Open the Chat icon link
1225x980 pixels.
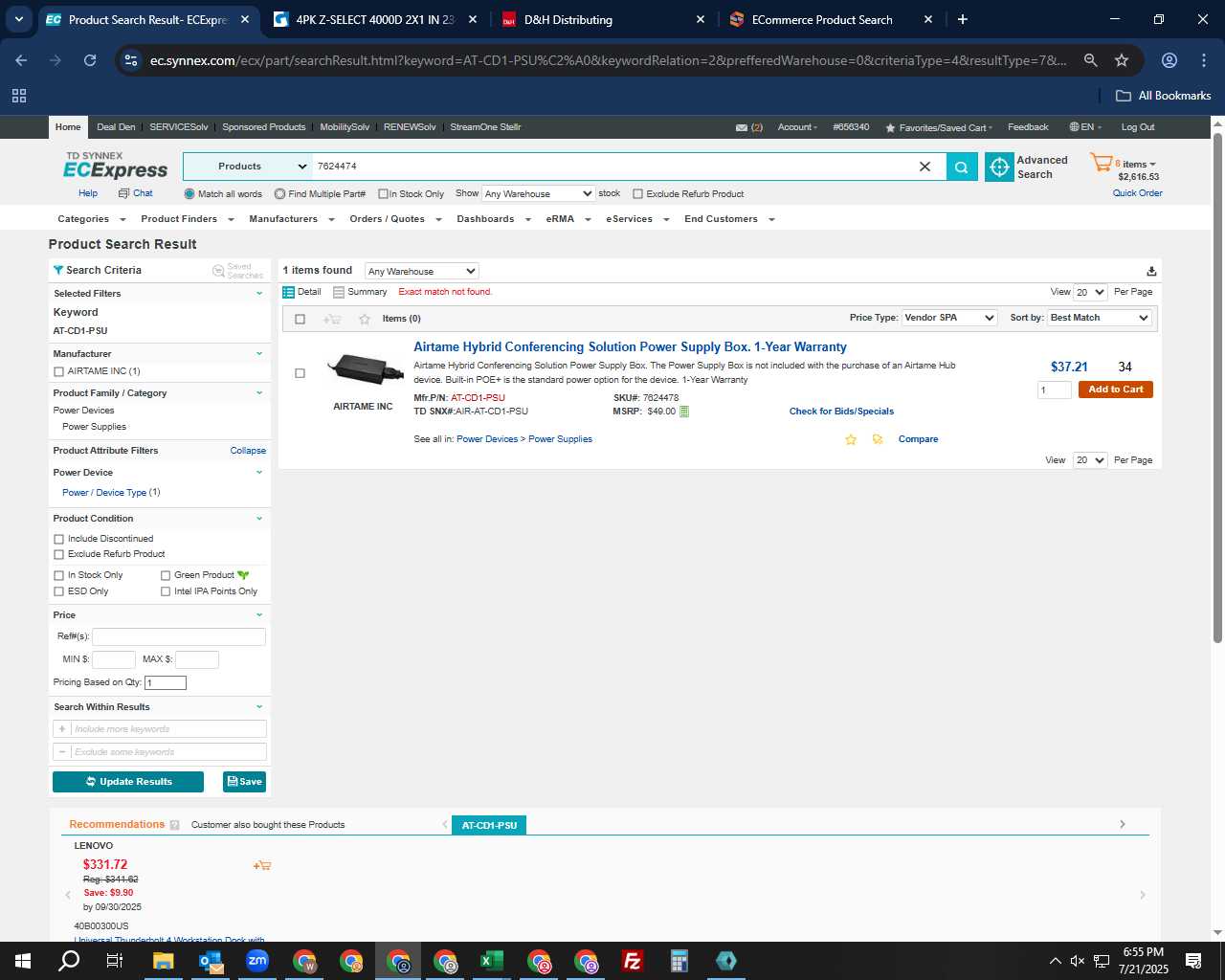coord(135,193)
